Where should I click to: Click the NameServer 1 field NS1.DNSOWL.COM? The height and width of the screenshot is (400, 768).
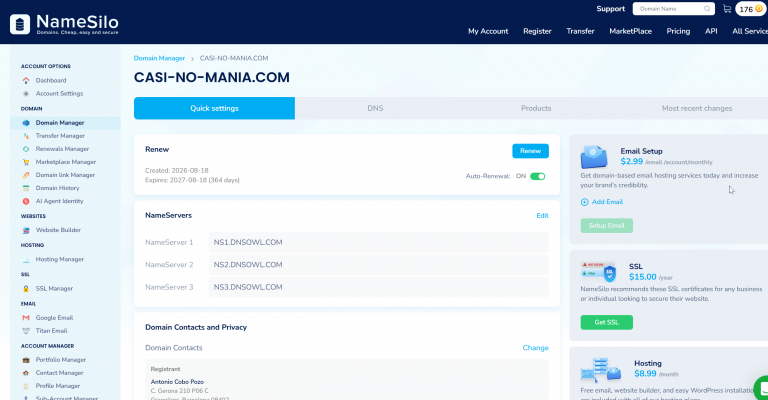379,242
